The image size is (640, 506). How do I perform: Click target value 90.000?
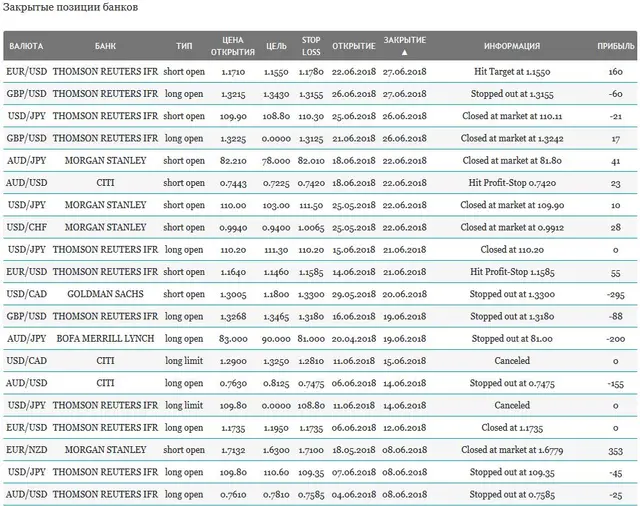click(x=276, y=339)
